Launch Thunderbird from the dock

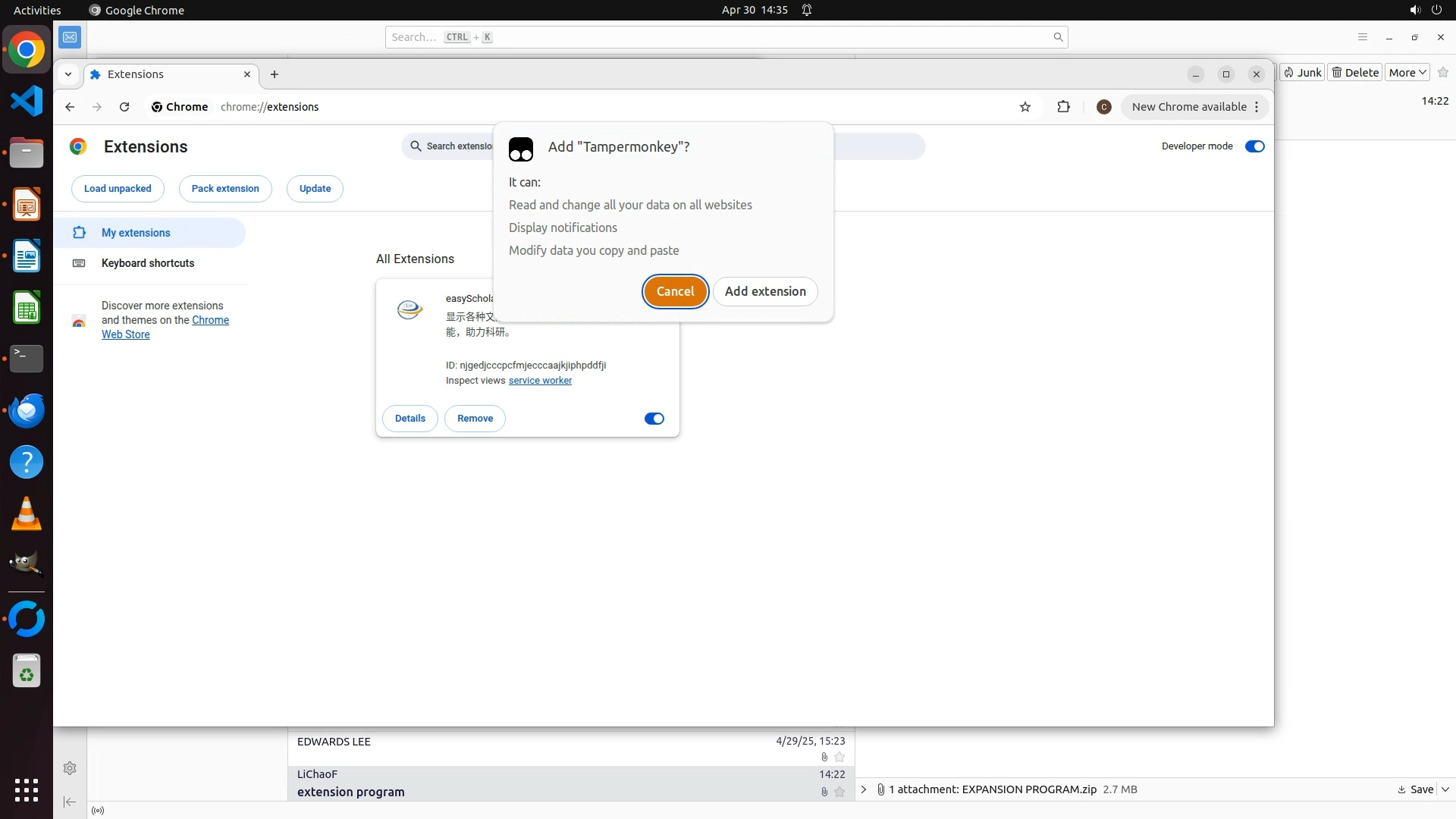[x=27, y=410]
